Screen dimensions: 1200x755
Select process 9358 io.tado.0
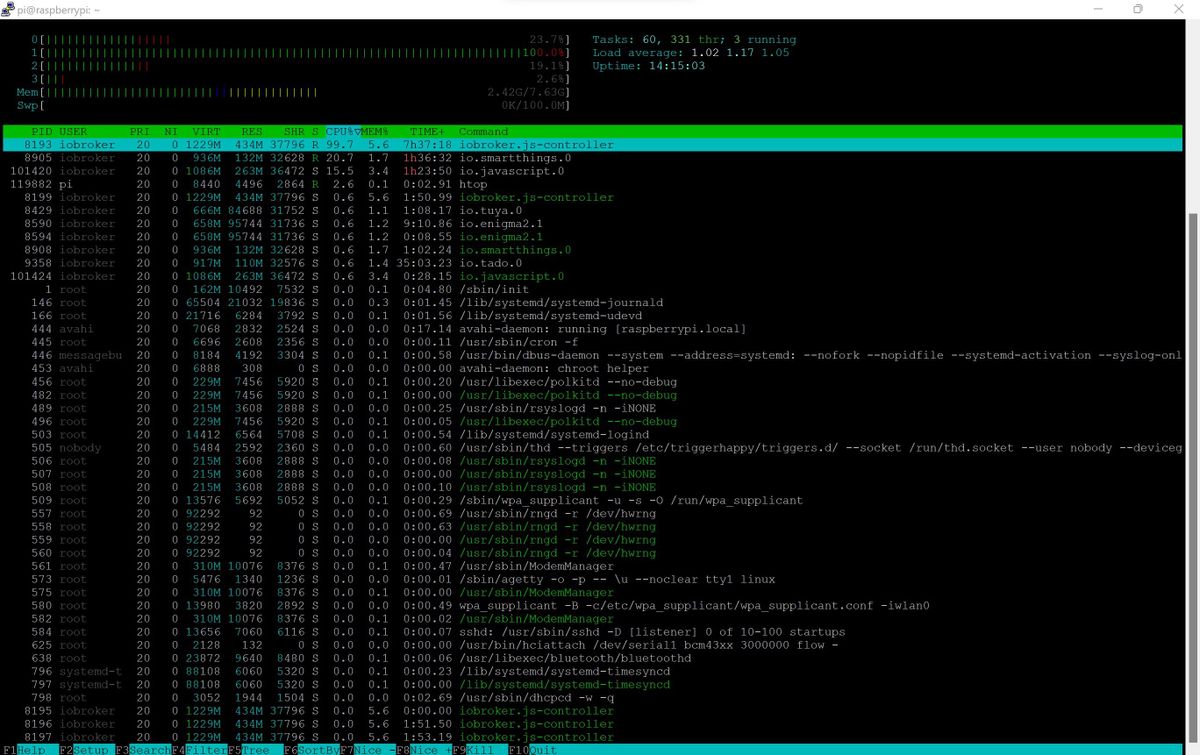pyautogui.click(x=592, y=263)
